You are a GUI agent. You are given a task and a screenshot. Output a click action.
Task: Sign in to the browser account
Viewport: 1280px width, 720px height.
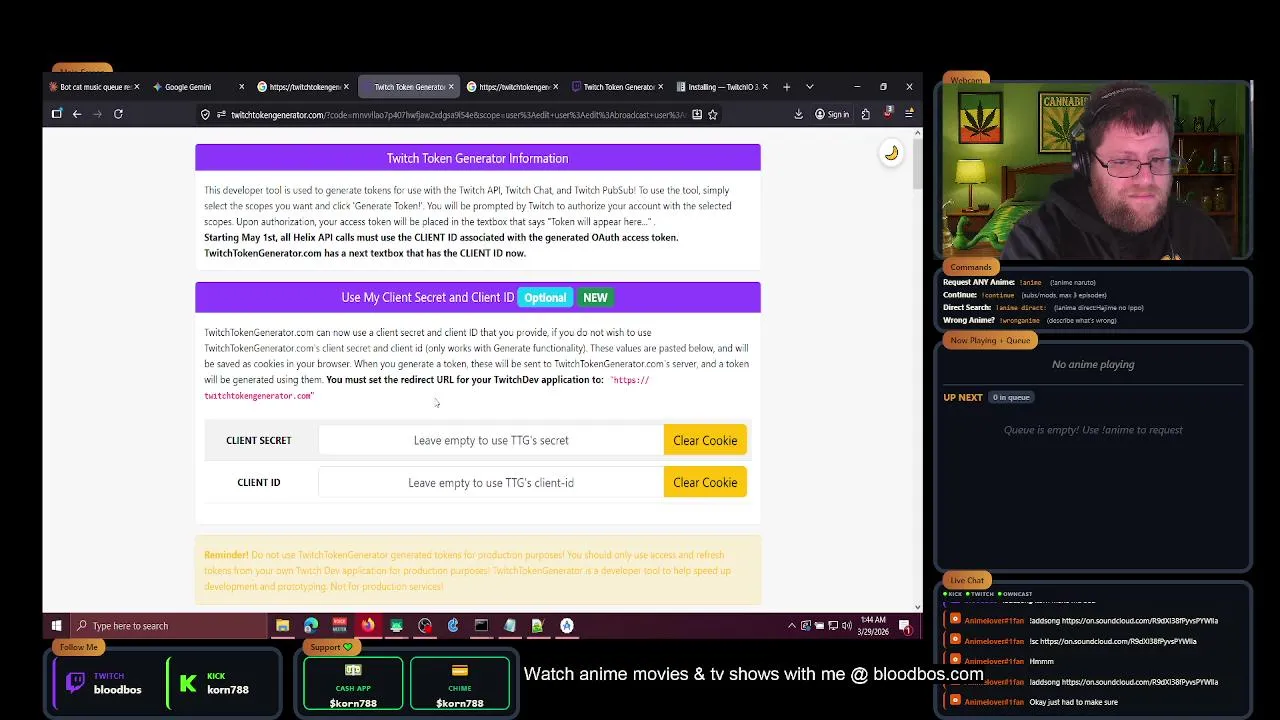[x=832, y=114]
